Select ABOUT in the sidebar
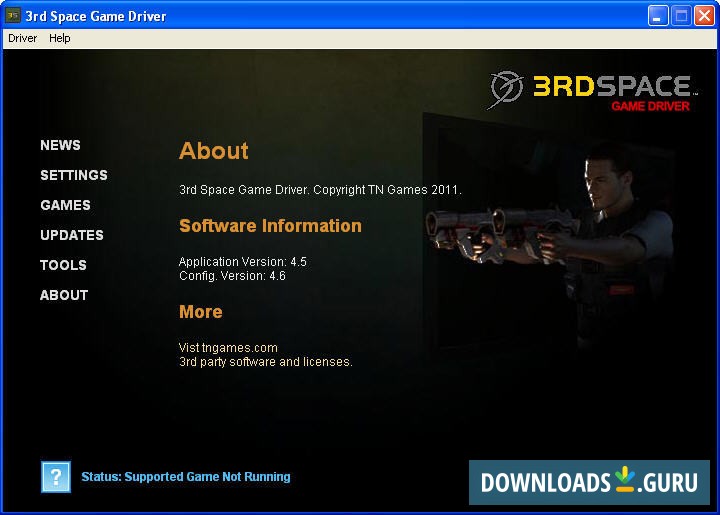 [x=64, y=295]
